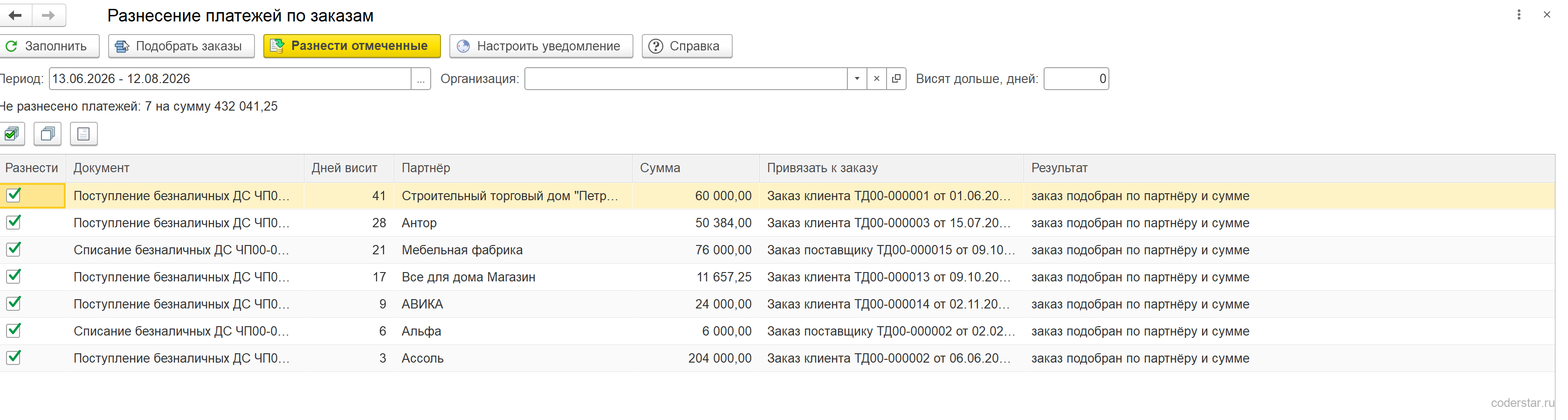The height and width of the screenshot is (420, 1568).
Task: Click the forward arrow navigation icon
Action: point(48,15)
